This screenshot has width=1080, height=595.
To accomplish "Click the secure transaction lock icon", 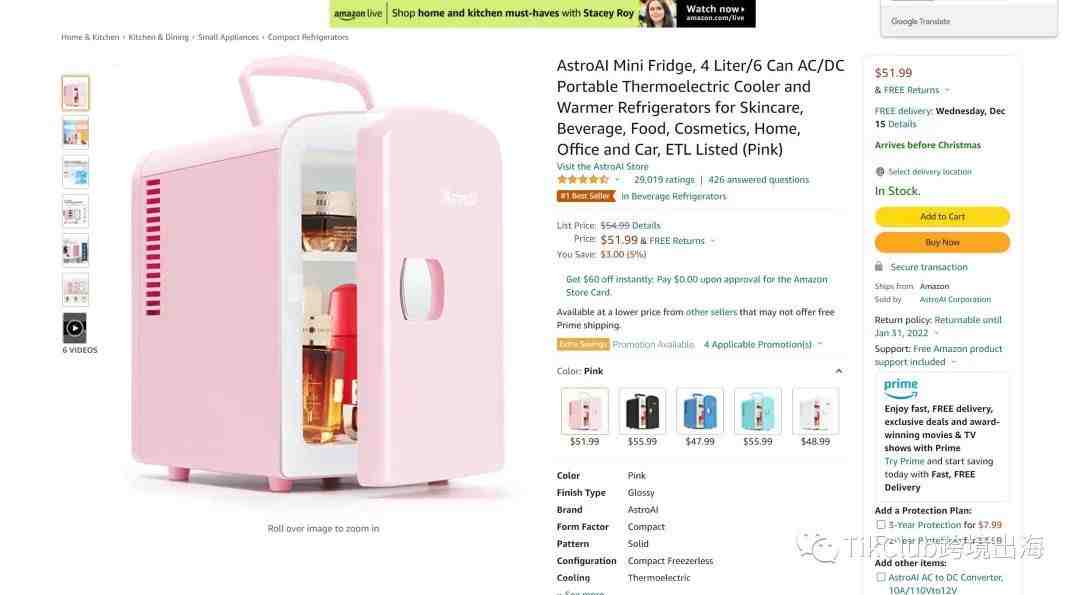I will point(879,267).
